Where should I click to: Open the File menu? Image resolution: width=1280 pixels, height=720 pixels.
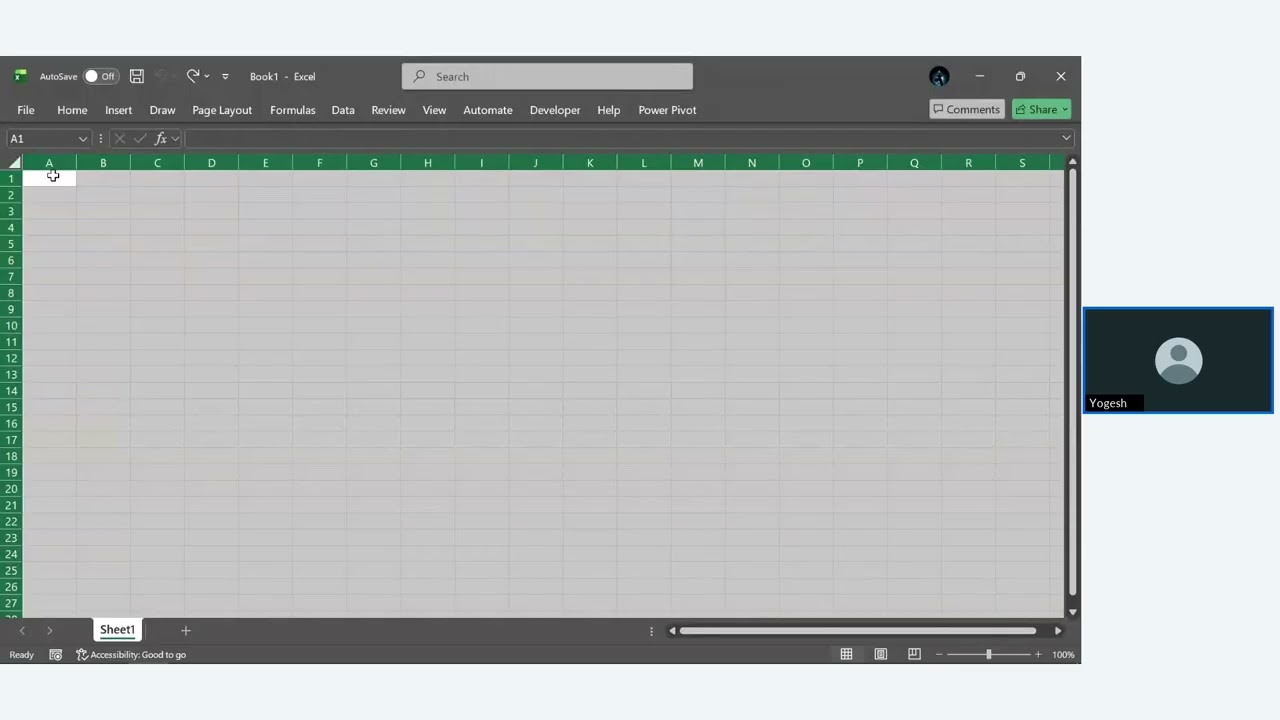[26, 110]
